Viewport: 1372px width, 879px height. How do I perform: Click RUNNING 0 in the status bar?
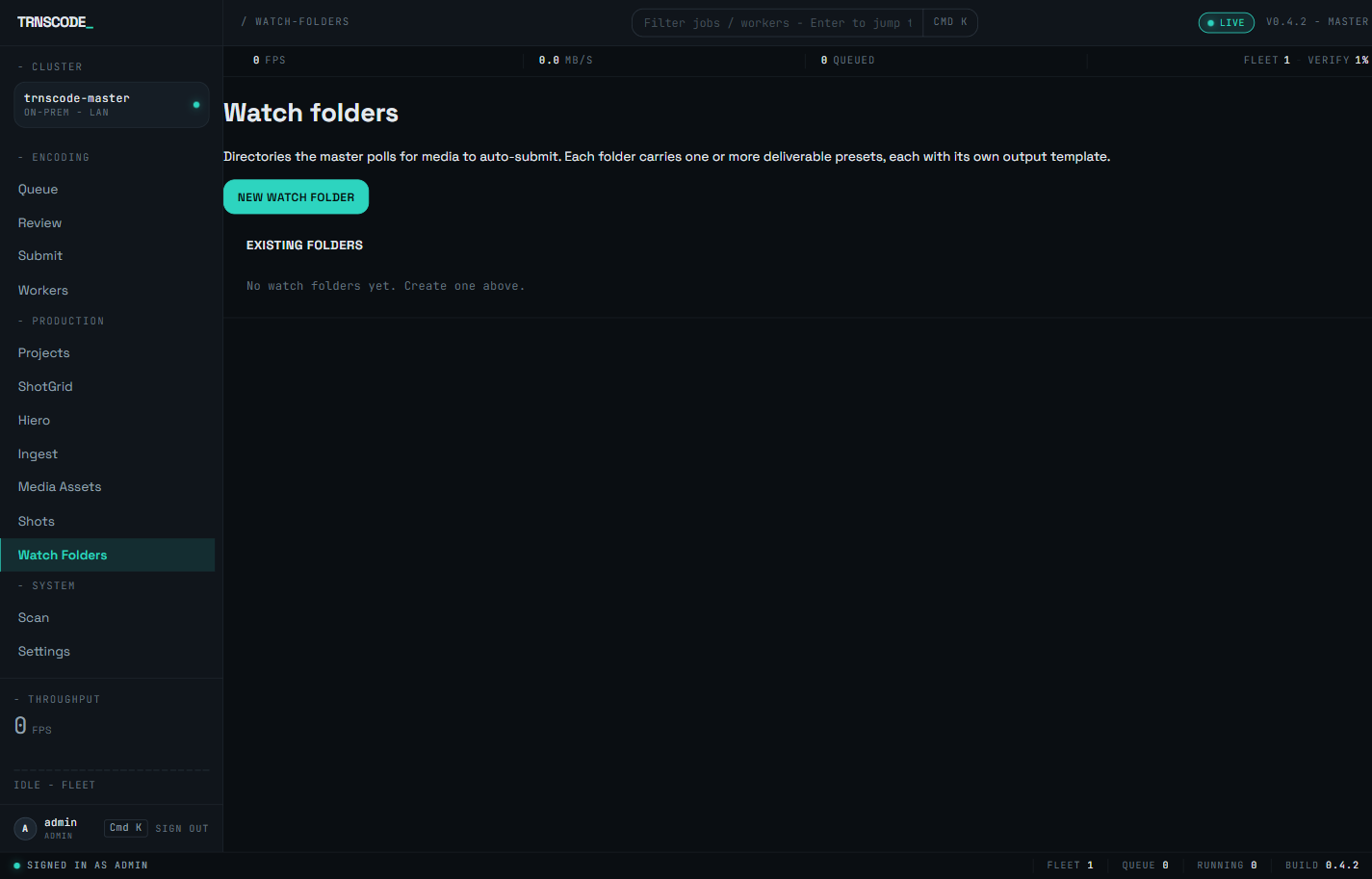coord(1228,866)
